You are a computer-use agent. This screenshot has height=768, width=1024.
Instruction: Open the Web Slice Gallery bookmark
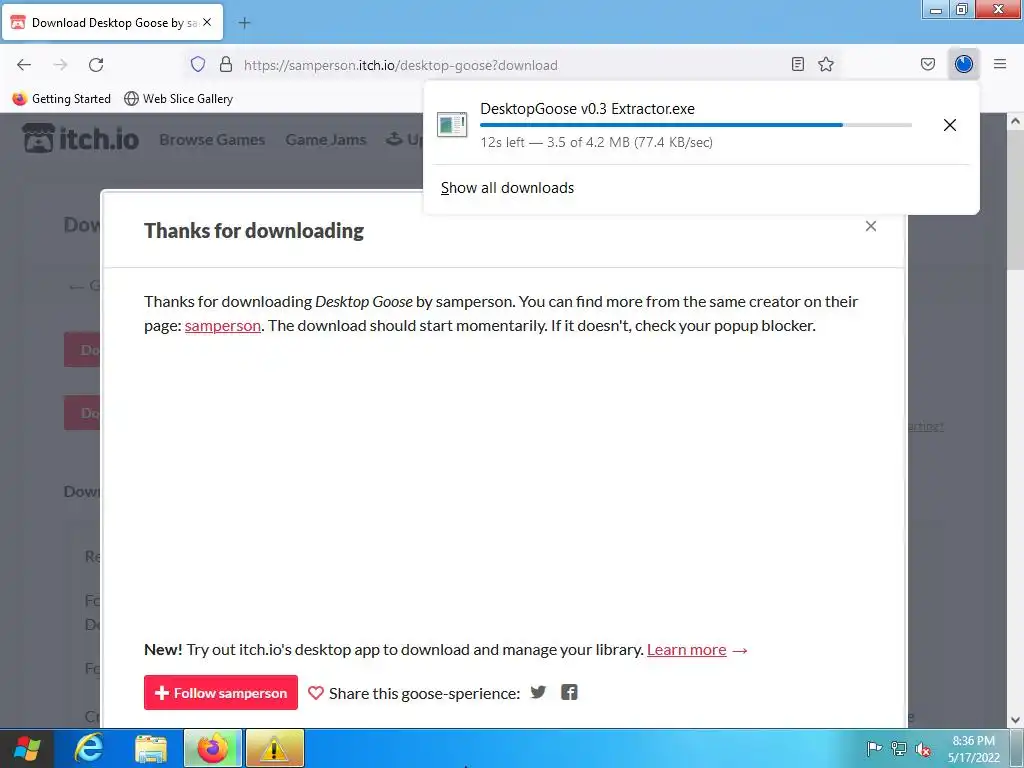(x=178, y=99)
